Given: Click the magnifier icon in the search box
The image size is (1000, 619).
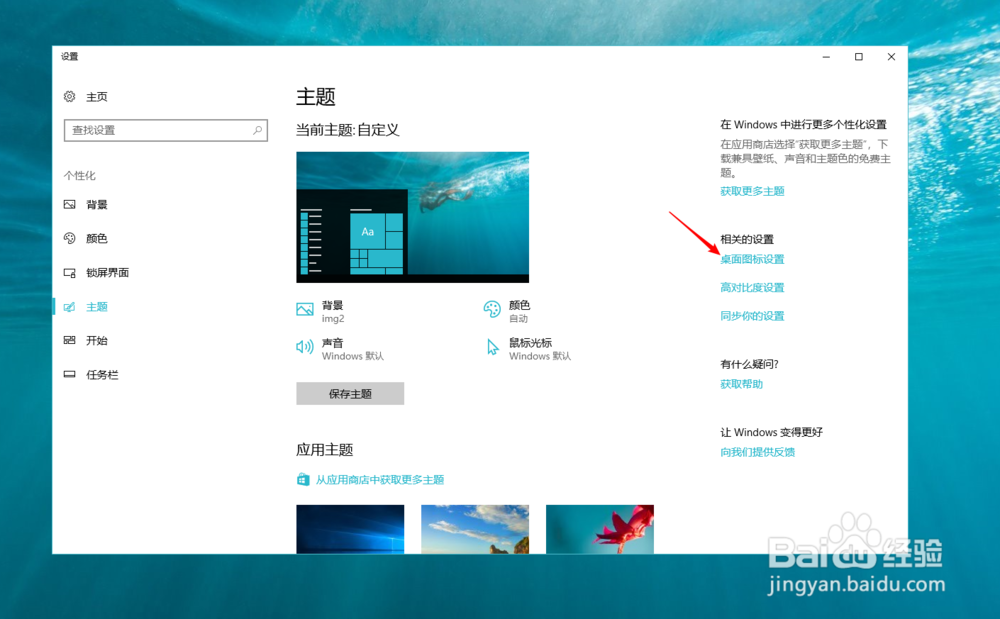Looking at the screenshot, I should [257, 130].
